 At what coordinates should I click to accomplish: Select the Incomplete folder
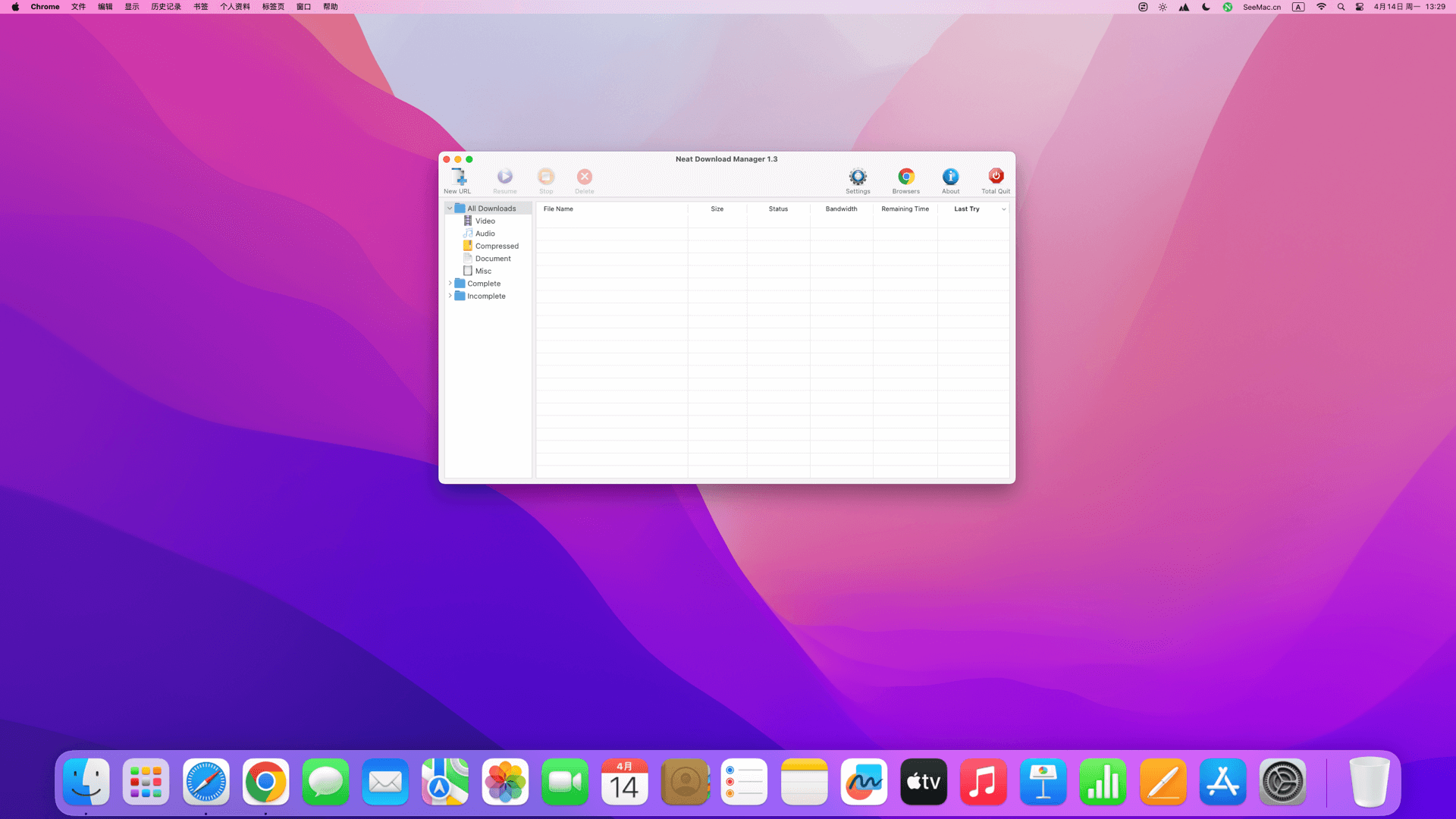point(486,296)
